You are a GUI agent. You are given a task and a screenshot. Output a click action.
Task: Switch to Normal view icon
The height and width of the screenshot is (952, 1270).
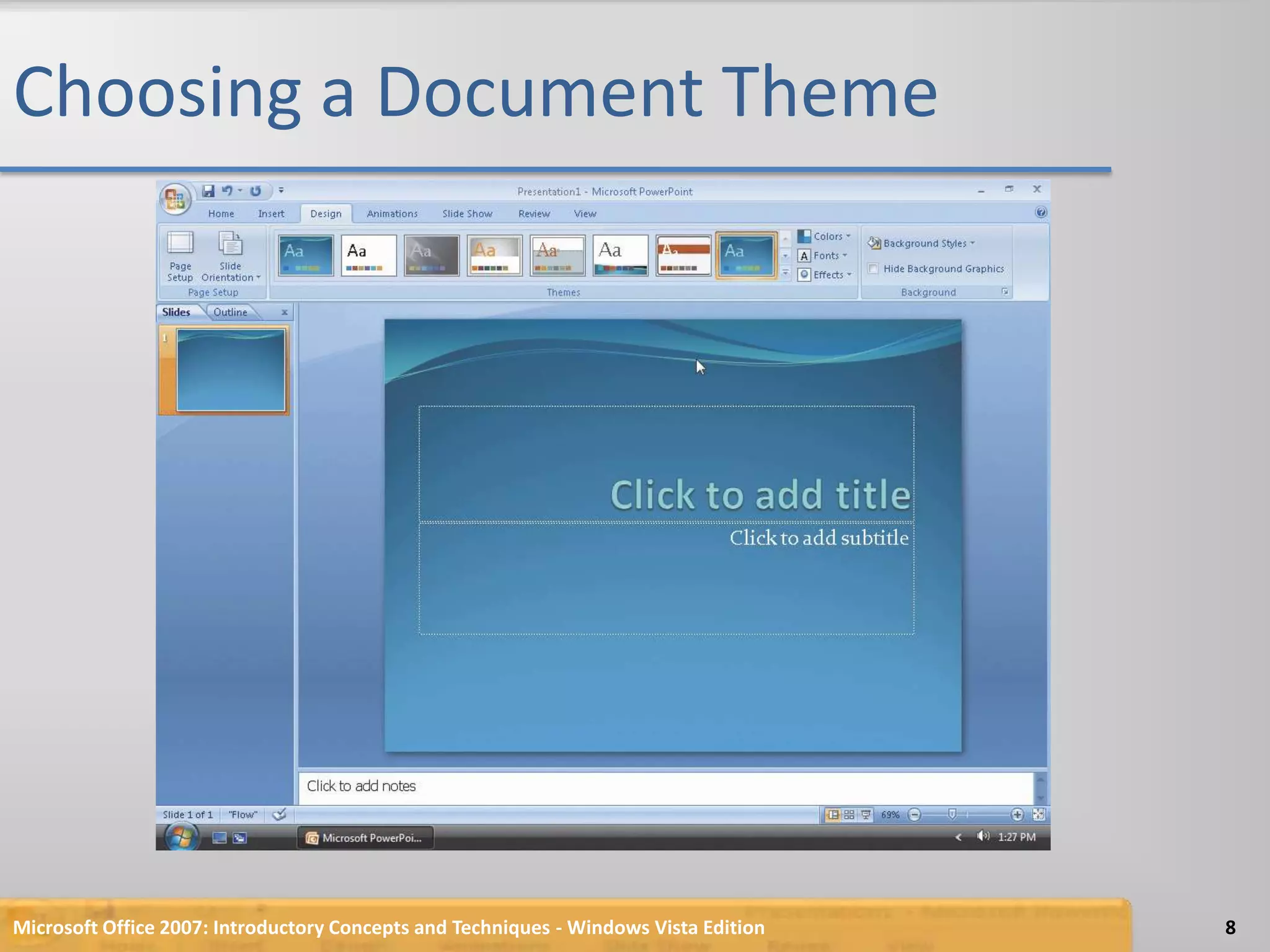[x=833, y=814]
